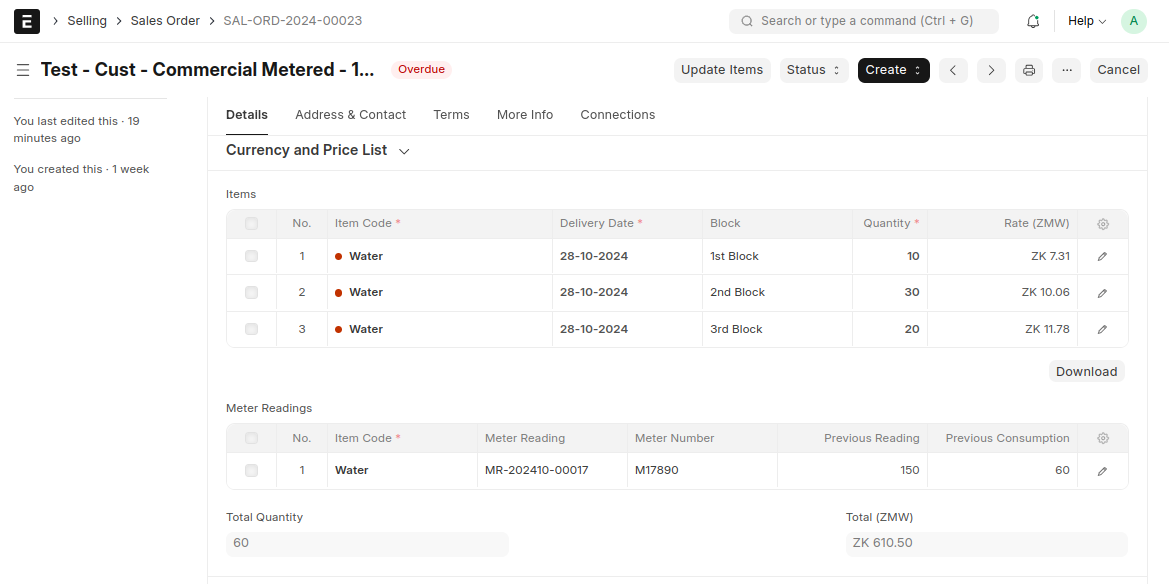Select all rows in Meter Readings

(251, 439)
